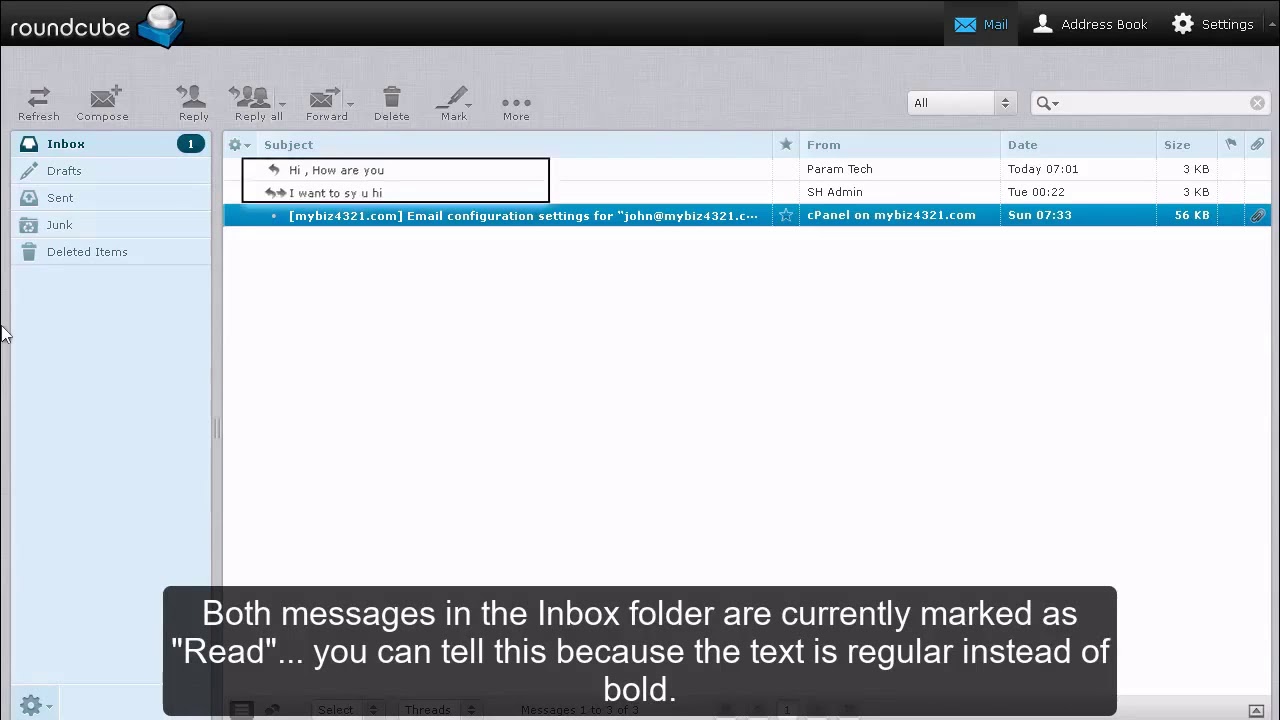Open the Junk folder
Viewport: 1280px width, 720px height.
coord(111,225)
